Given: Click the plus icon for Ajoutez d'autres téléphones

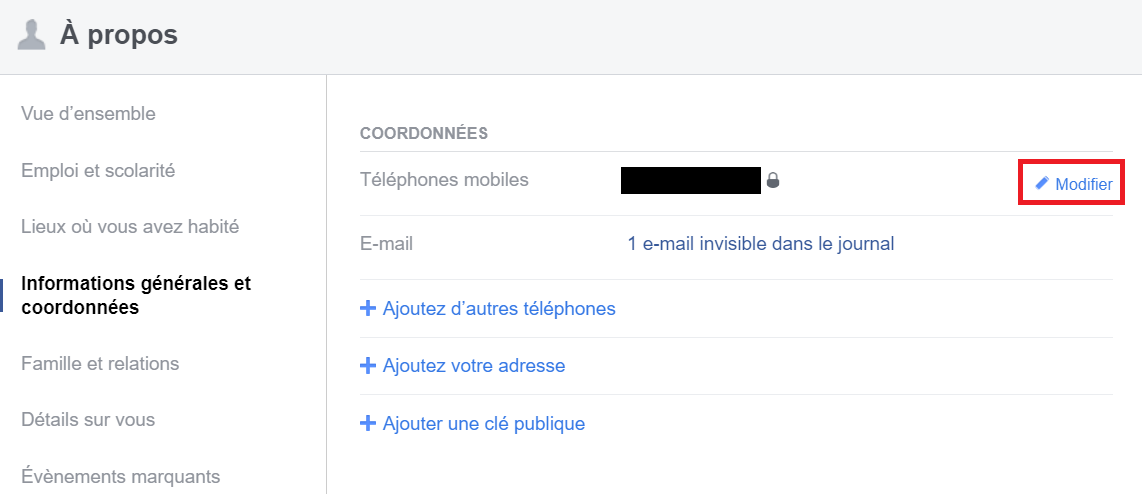Looking at the screenshot, I should coord(368,309).
